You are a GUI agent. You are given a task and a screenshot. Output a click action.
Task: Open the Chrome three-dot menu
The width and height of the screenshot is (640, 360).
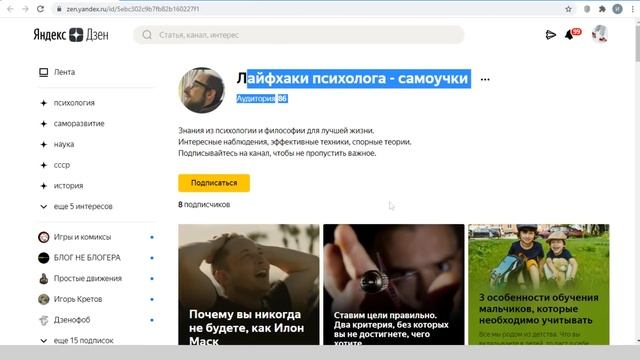[x=633, y=9]
